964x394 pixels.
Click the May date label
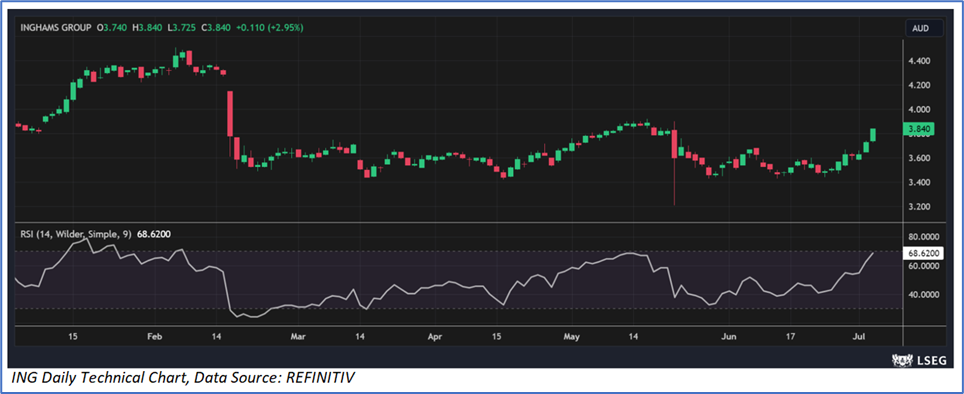click(x=572, y=336)
